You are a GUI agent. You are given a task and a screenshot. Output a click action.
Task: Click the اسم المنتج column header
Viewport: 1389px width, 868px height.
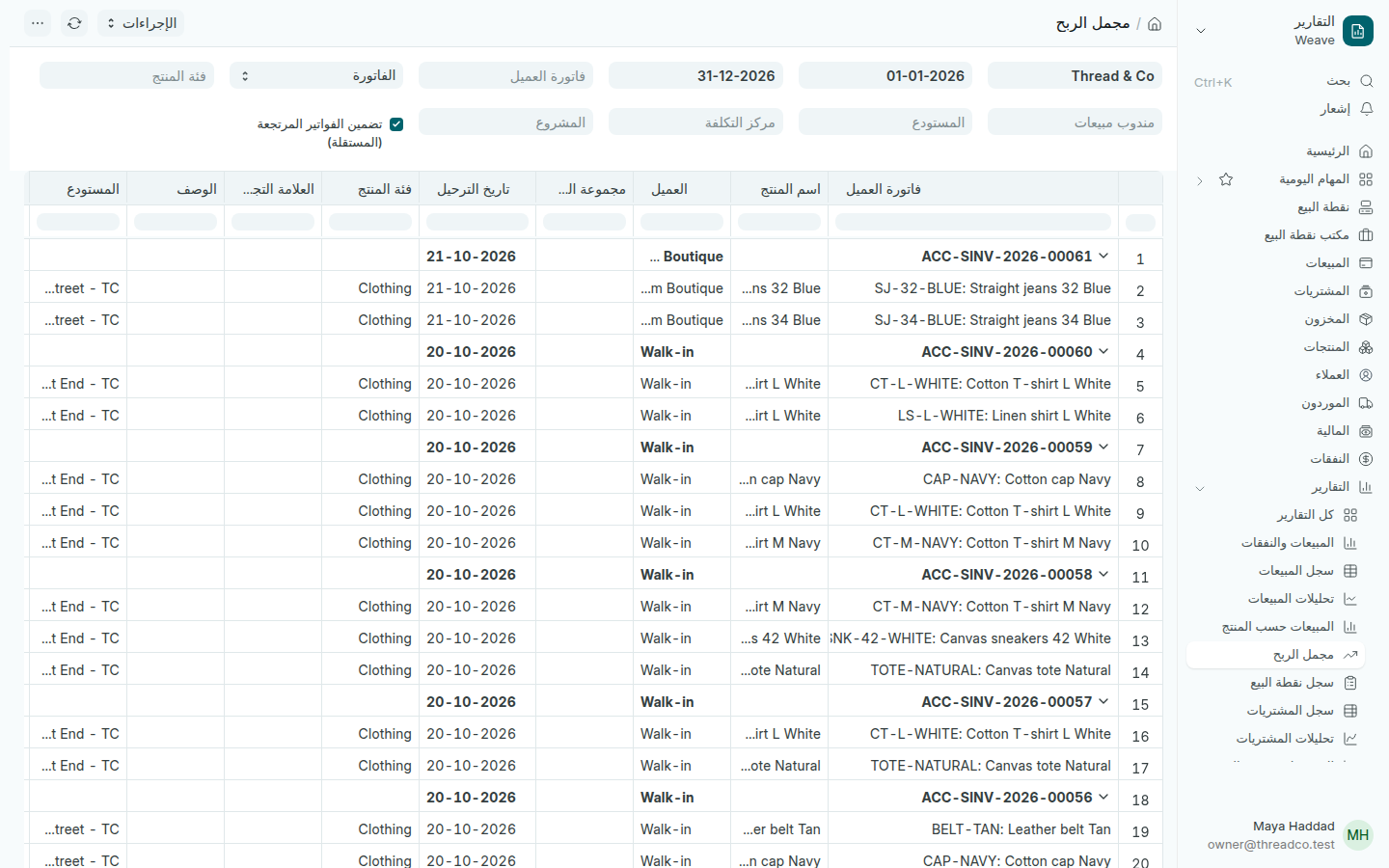779,189
